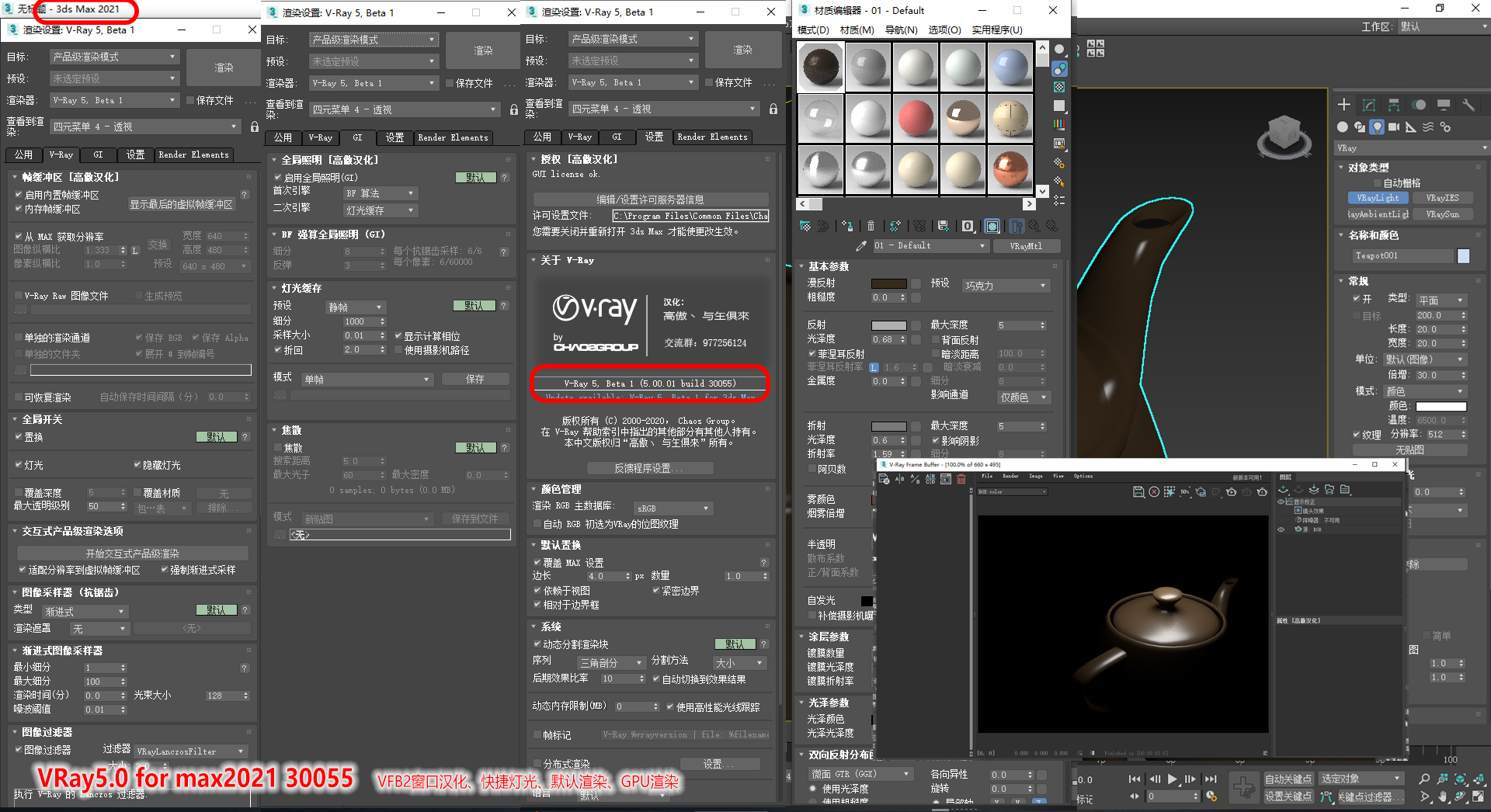Click 显示最后的虚拟帧缓冲区 button
Viewport: 1491px width, 812px height.
[181, 204]
